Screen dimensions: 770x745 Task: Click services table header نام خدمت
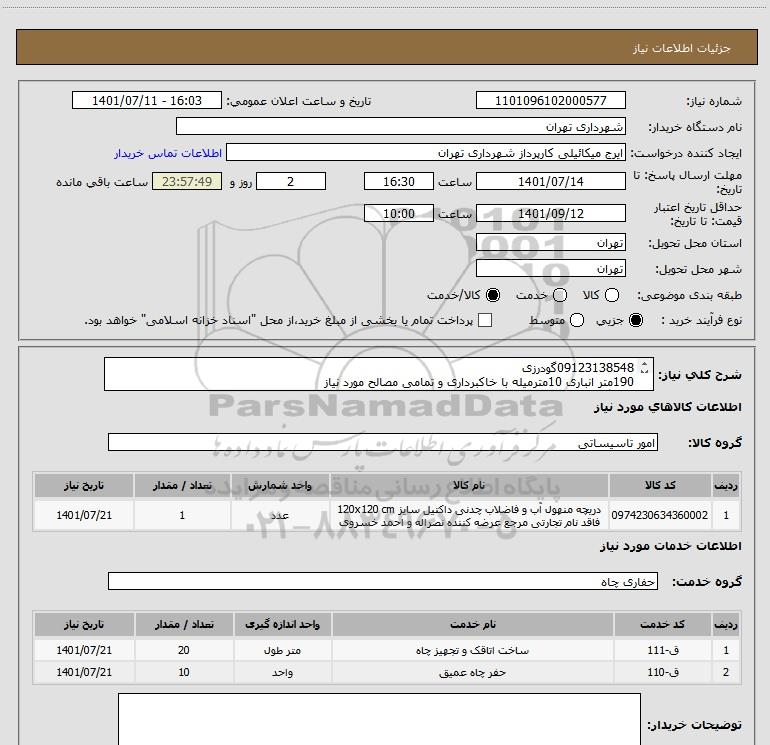(x=473, y=624)
